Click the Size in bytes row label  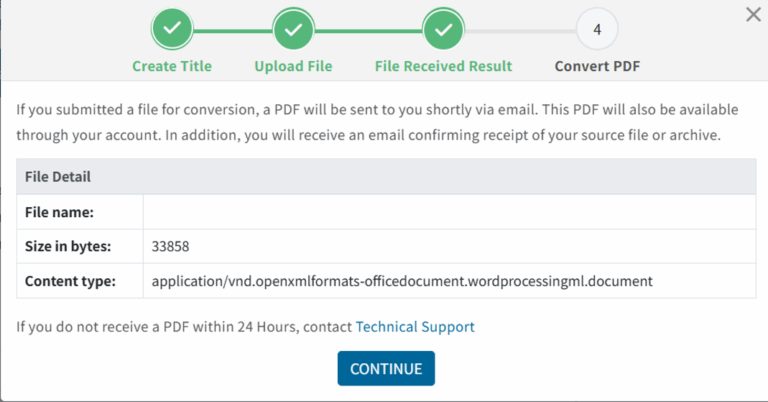[68, 246]
